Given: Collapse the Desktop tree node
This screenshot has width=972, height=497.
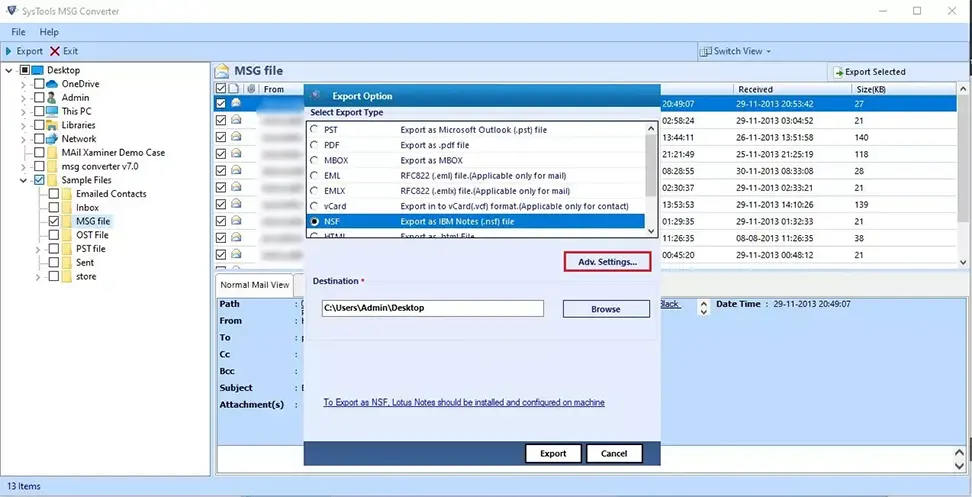Looking at the screenshot, I should (x=9, y=70).
